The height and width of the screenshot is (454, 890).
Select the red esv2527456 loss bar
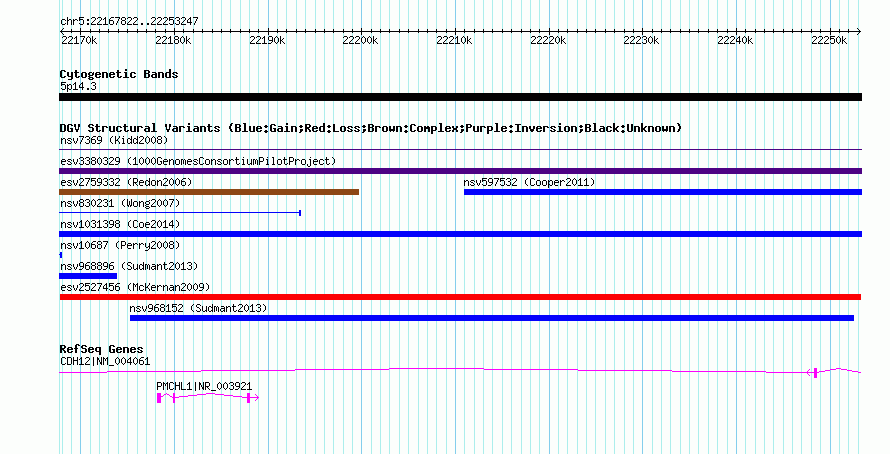coord(460,297)
